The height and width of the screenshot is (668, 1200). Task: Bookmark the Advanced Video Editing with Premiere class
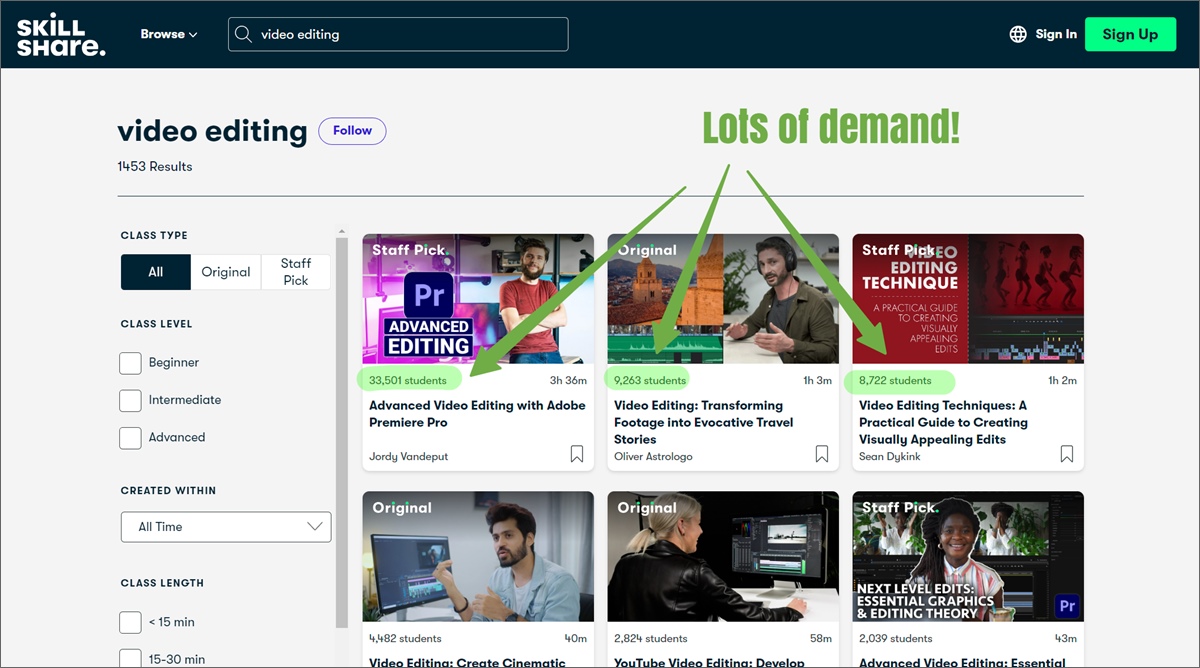tap(577, 454)
